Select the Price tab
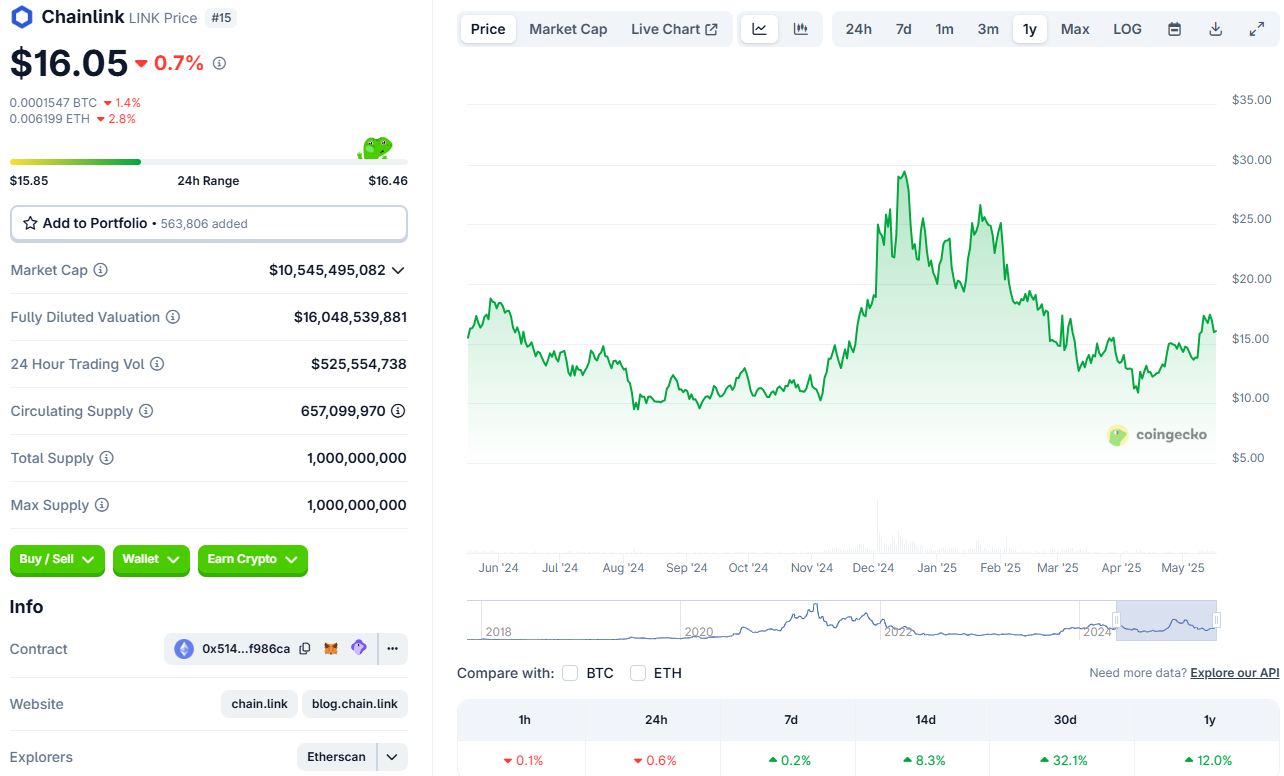The width and height of the screenshot is (1284, 776). coord(488,29)
